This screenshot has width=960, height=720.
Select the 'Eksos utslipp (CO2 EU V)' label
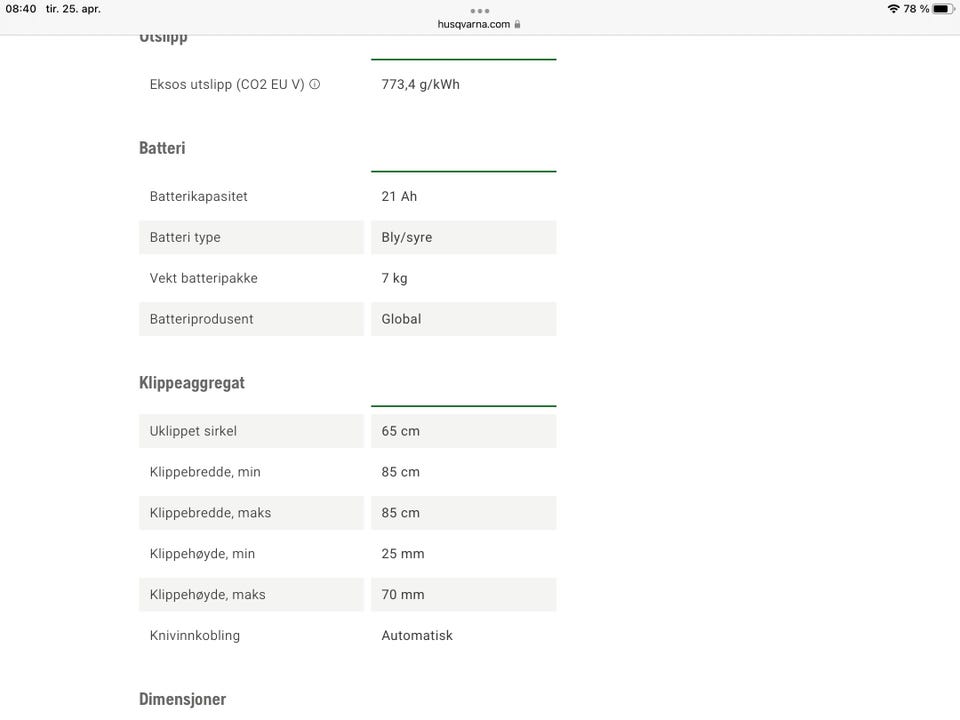tap(227, 84)
